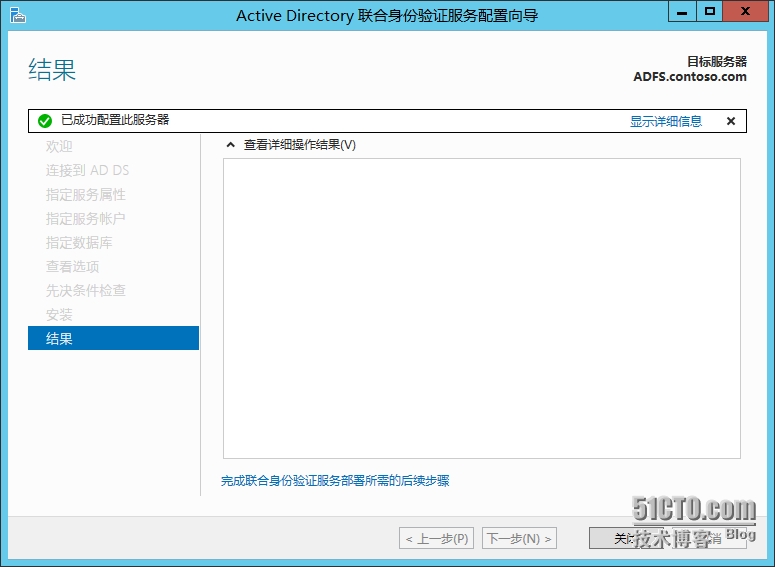The image size is (775, 567).
Task: Go to the 连接到 AD DS step
Action: point(87,170)
